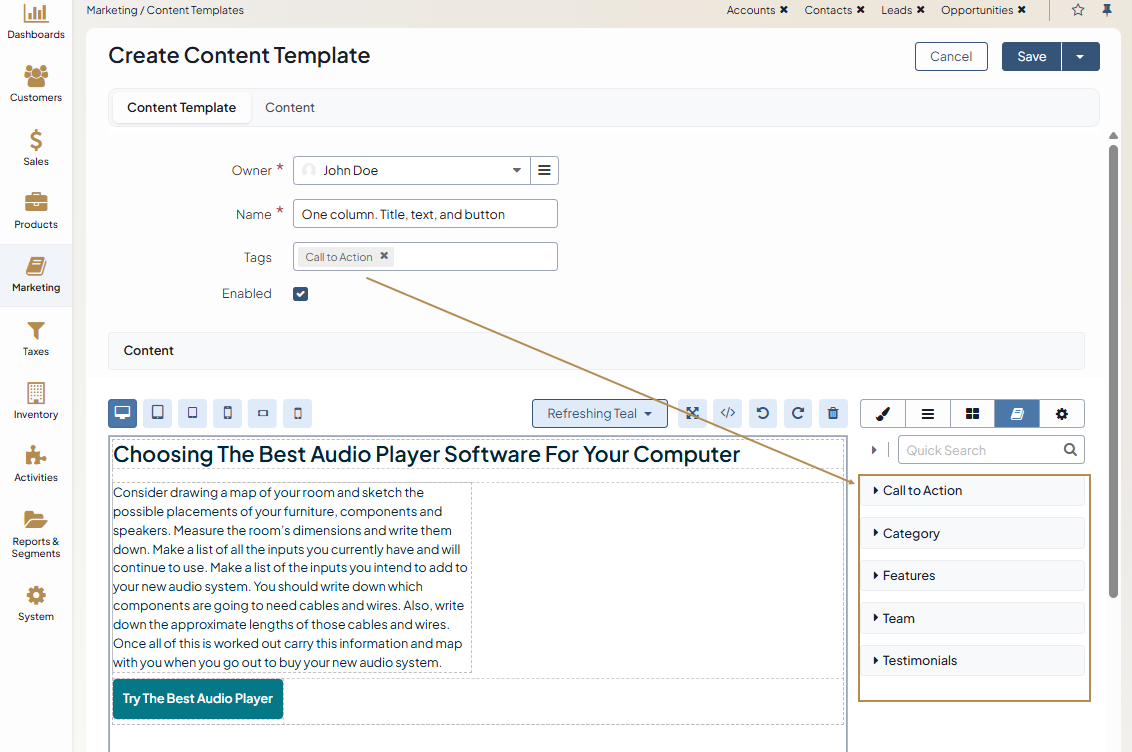Open editor settings gear icon
The image size is (1132, 752).
1062,414
